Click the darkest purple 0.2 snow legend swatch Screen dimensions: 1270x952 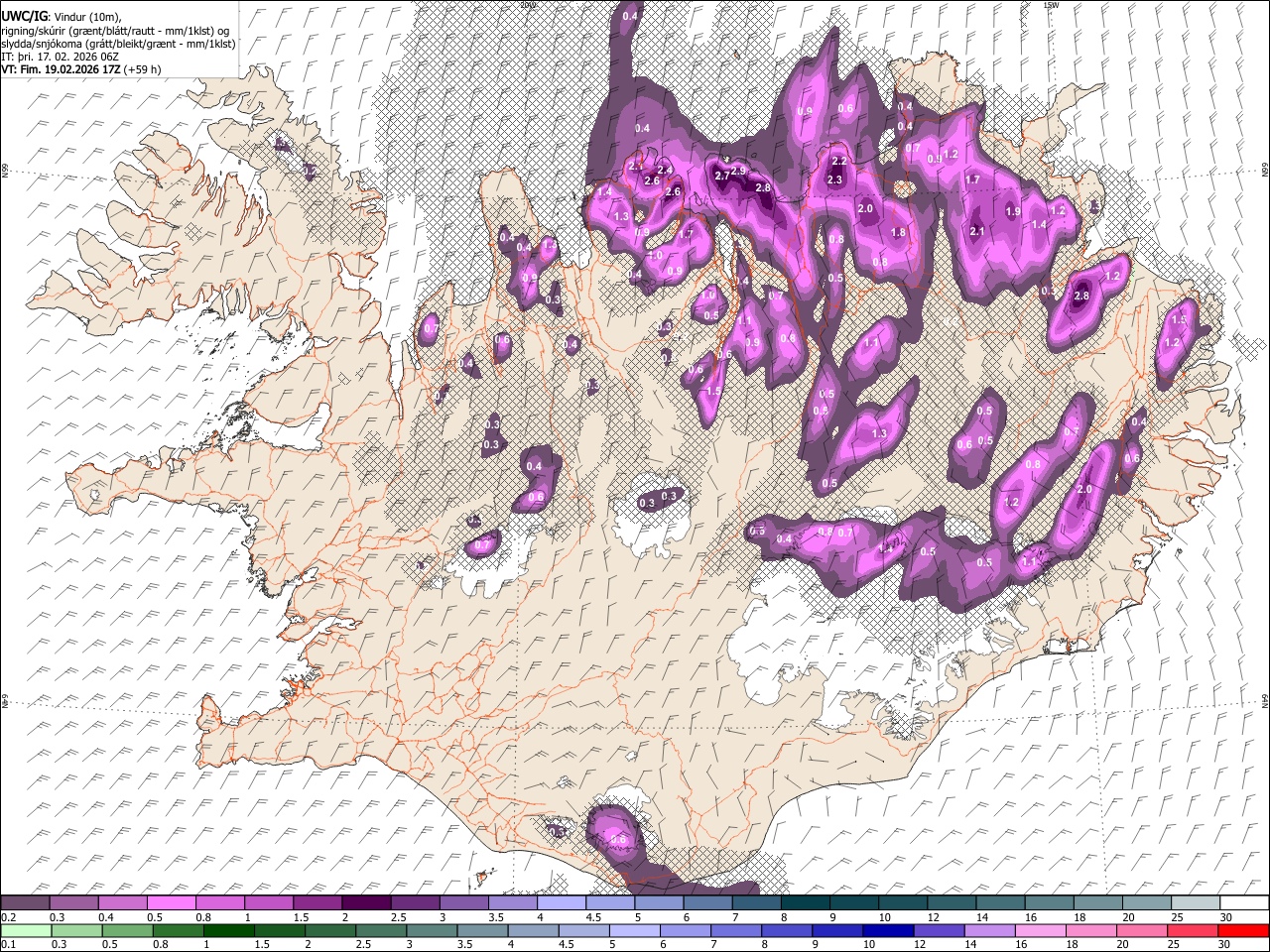coord(25,902)
